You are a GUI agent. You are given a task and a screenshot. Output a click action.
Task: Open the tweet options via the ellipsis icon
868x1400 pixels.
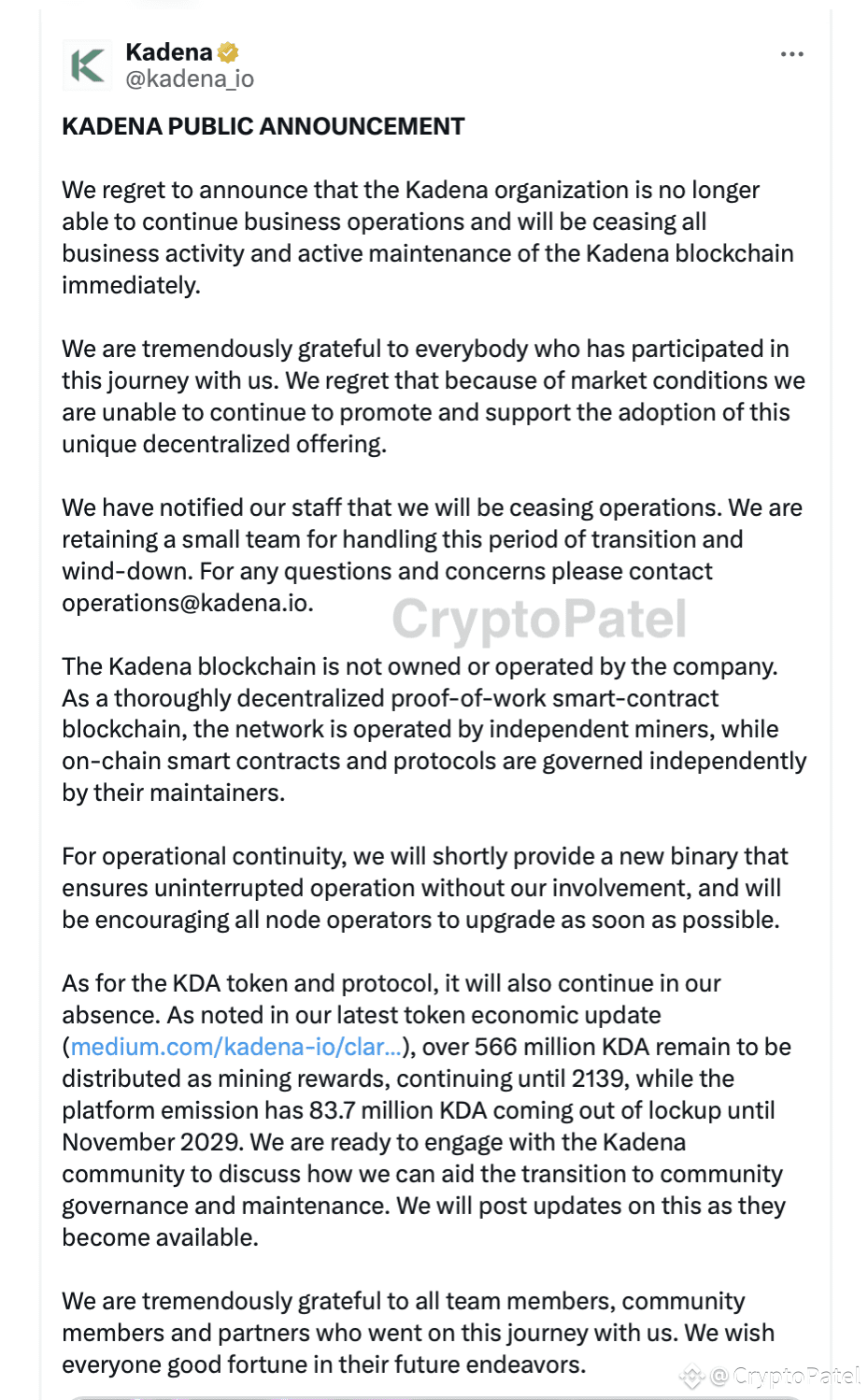tap(792, 53)
